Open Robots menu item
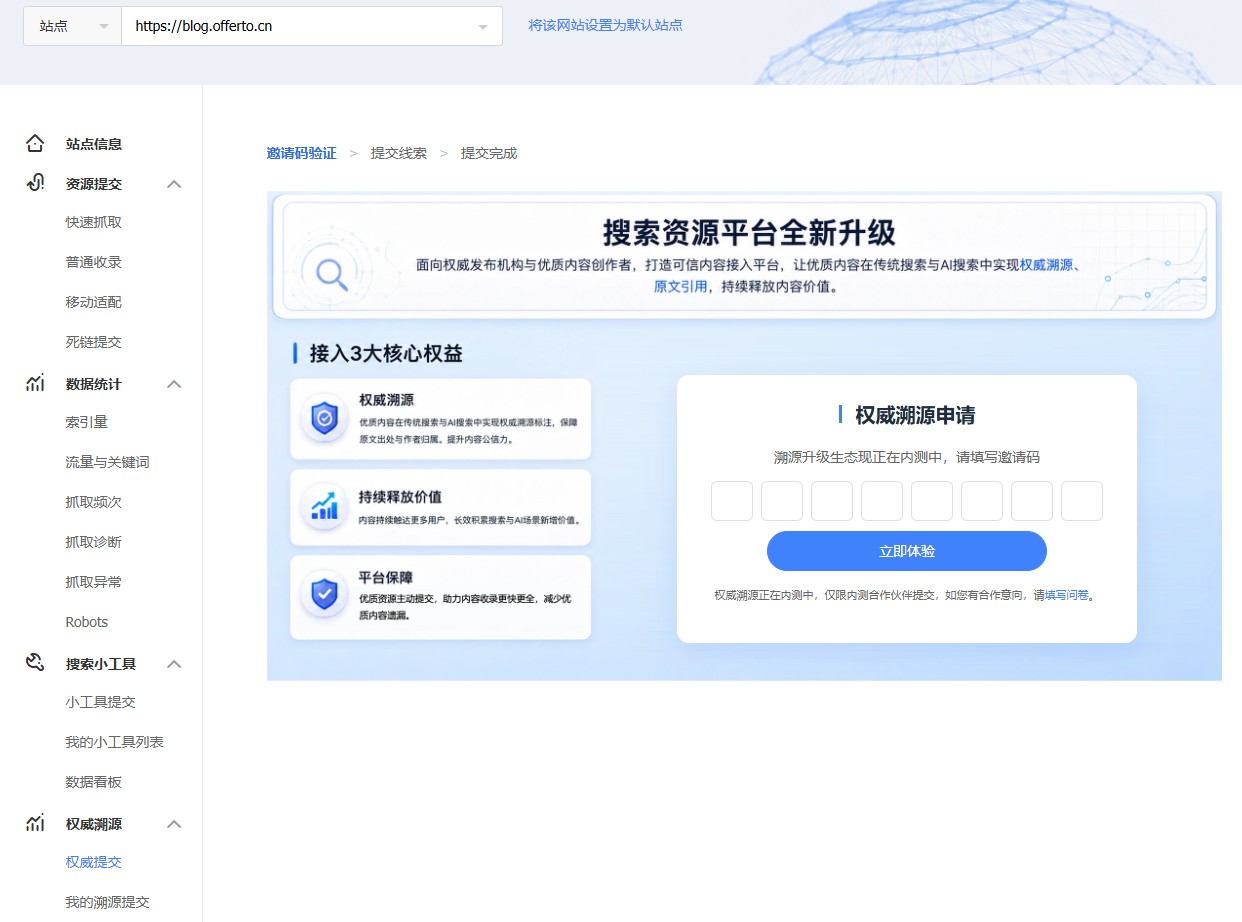 (87, 622)
